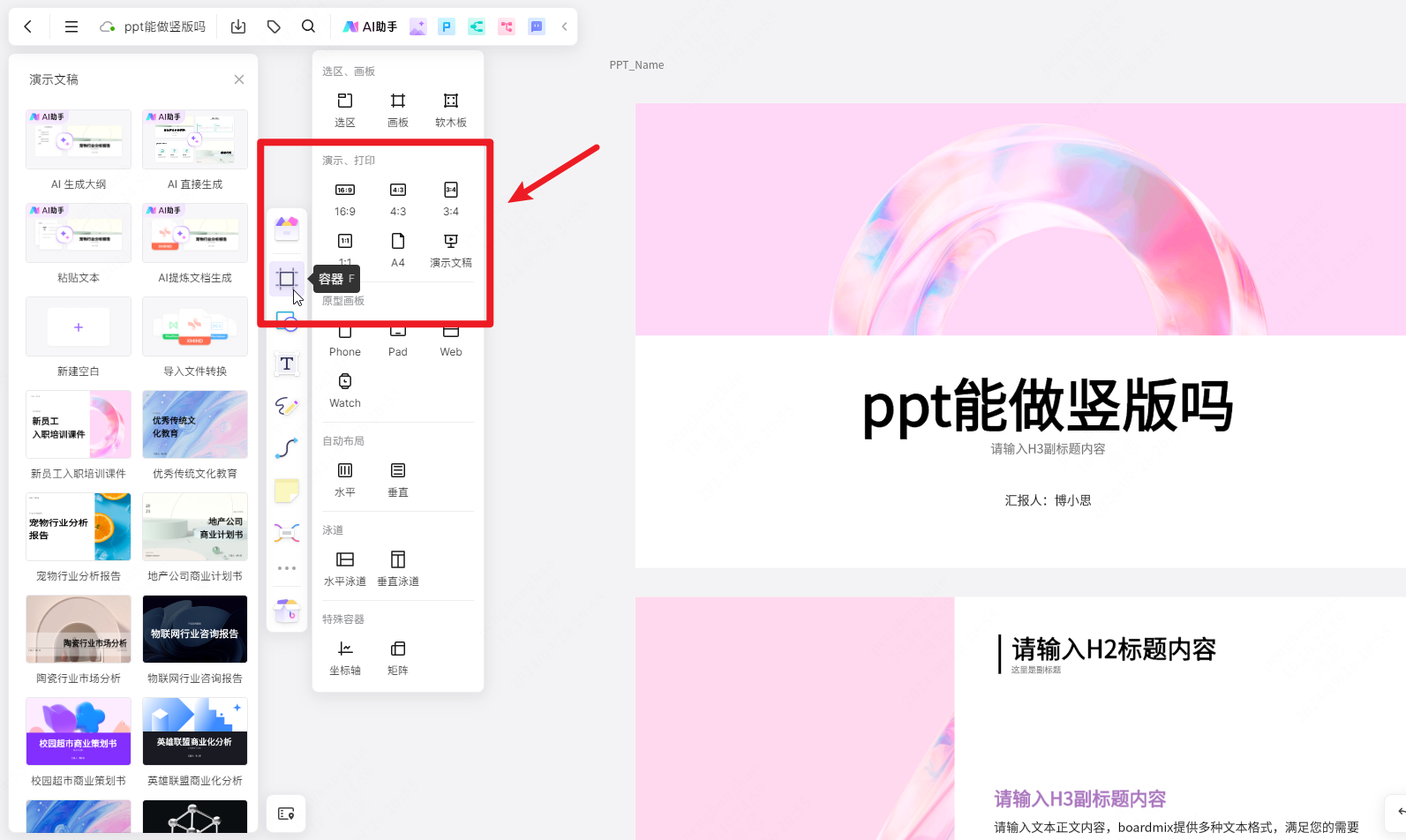
Task: Open the hamburger main menu
Action: tap(71, 26)
